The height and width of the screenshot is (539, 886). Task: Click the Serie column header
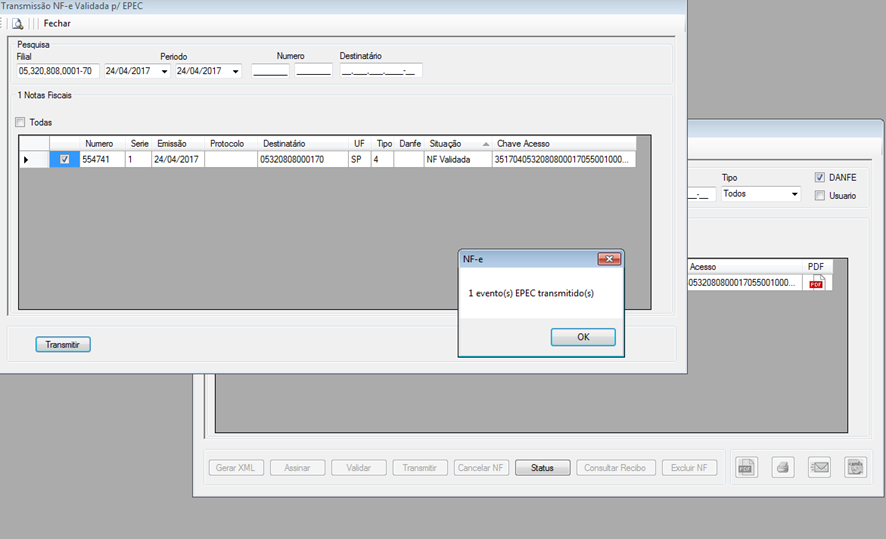[138, 144]
